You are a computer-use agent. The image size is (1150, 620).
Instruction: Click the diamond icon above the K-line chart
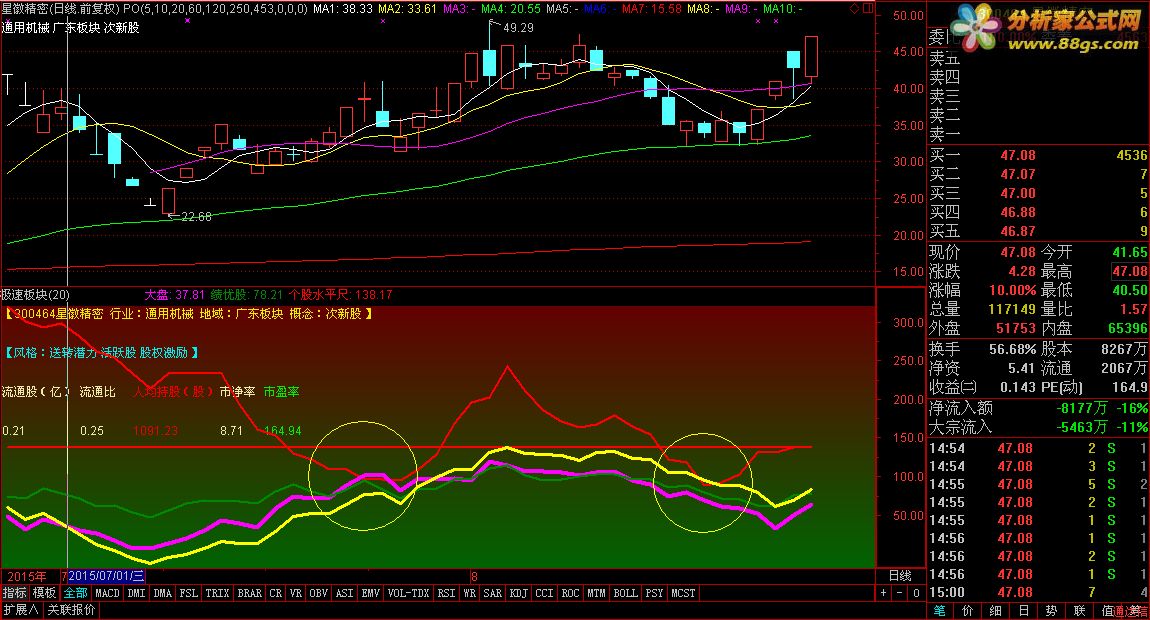(854, 9)
